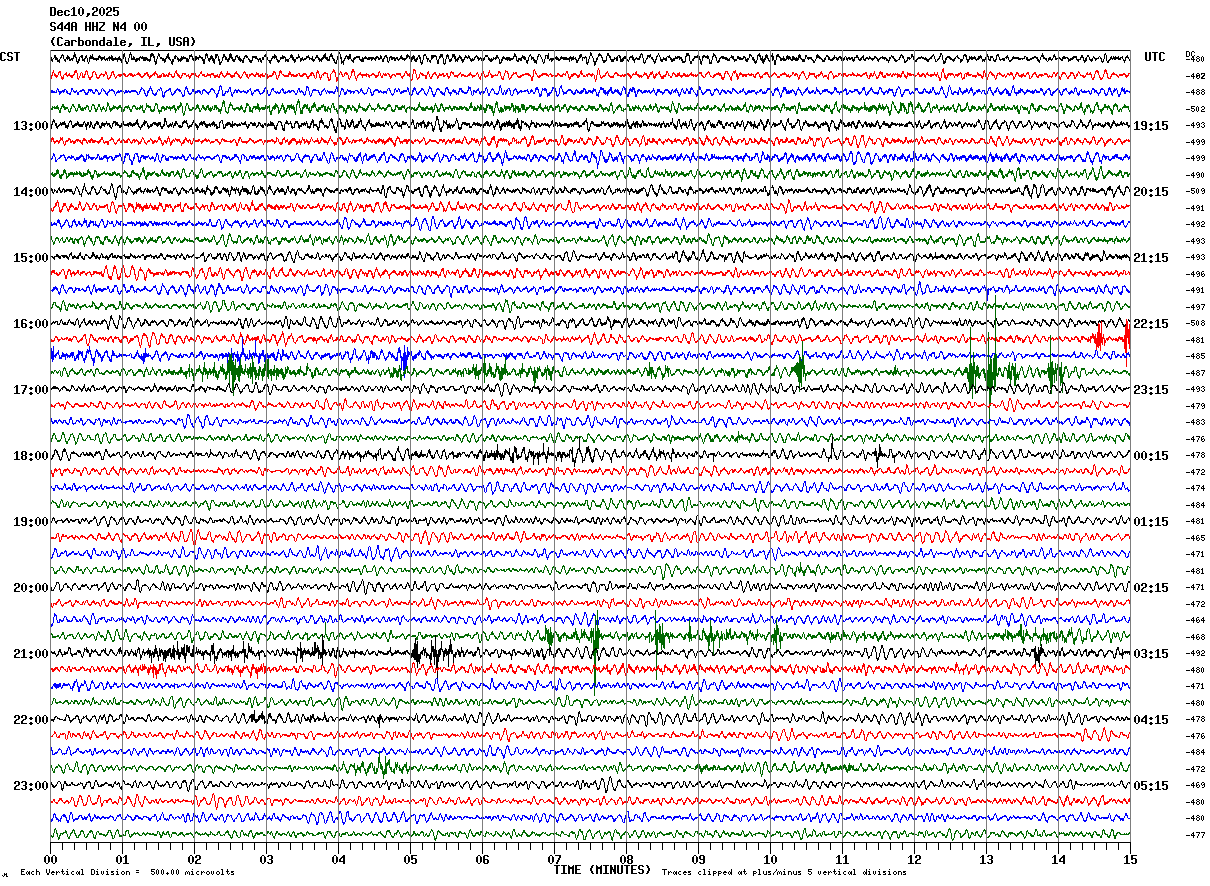Click the 20:15 UTC time label

1151,191
